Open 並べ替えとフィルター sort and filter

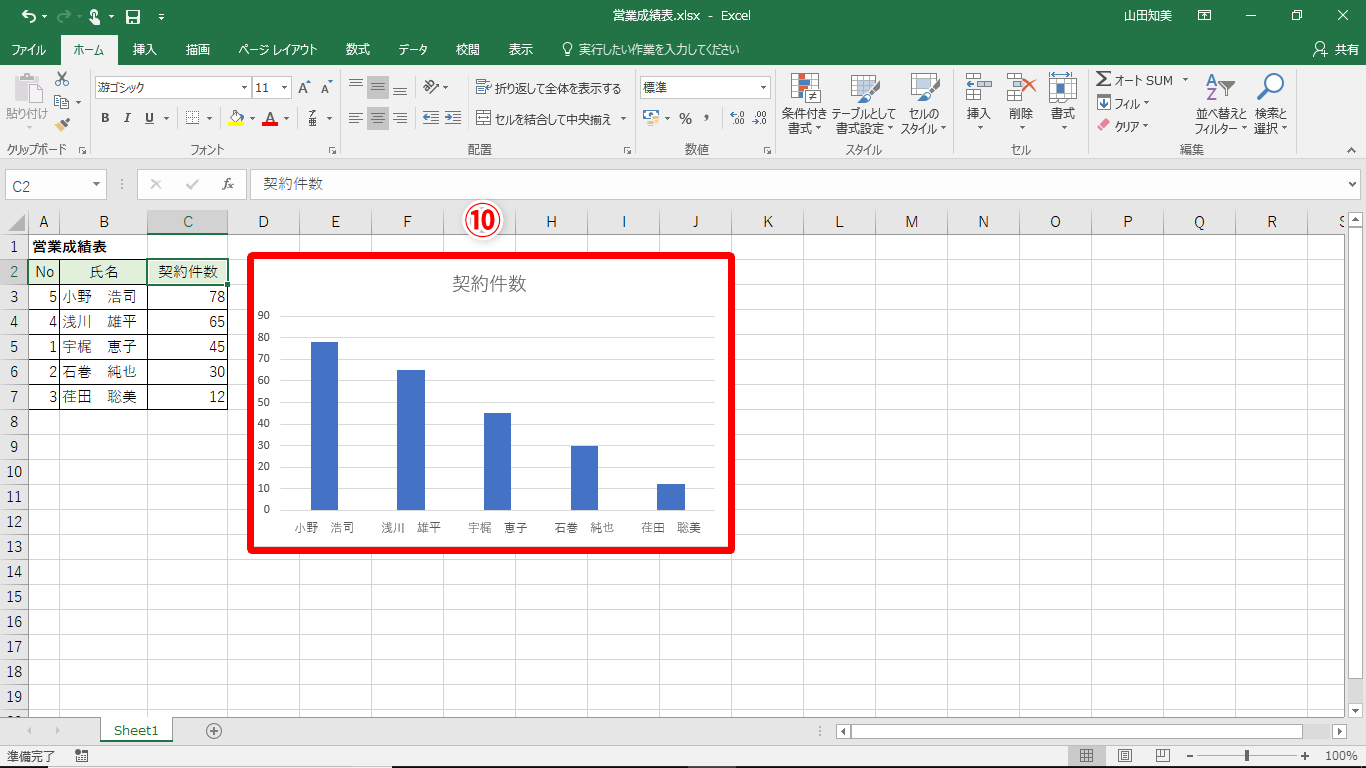click(x=1221, y=104)
